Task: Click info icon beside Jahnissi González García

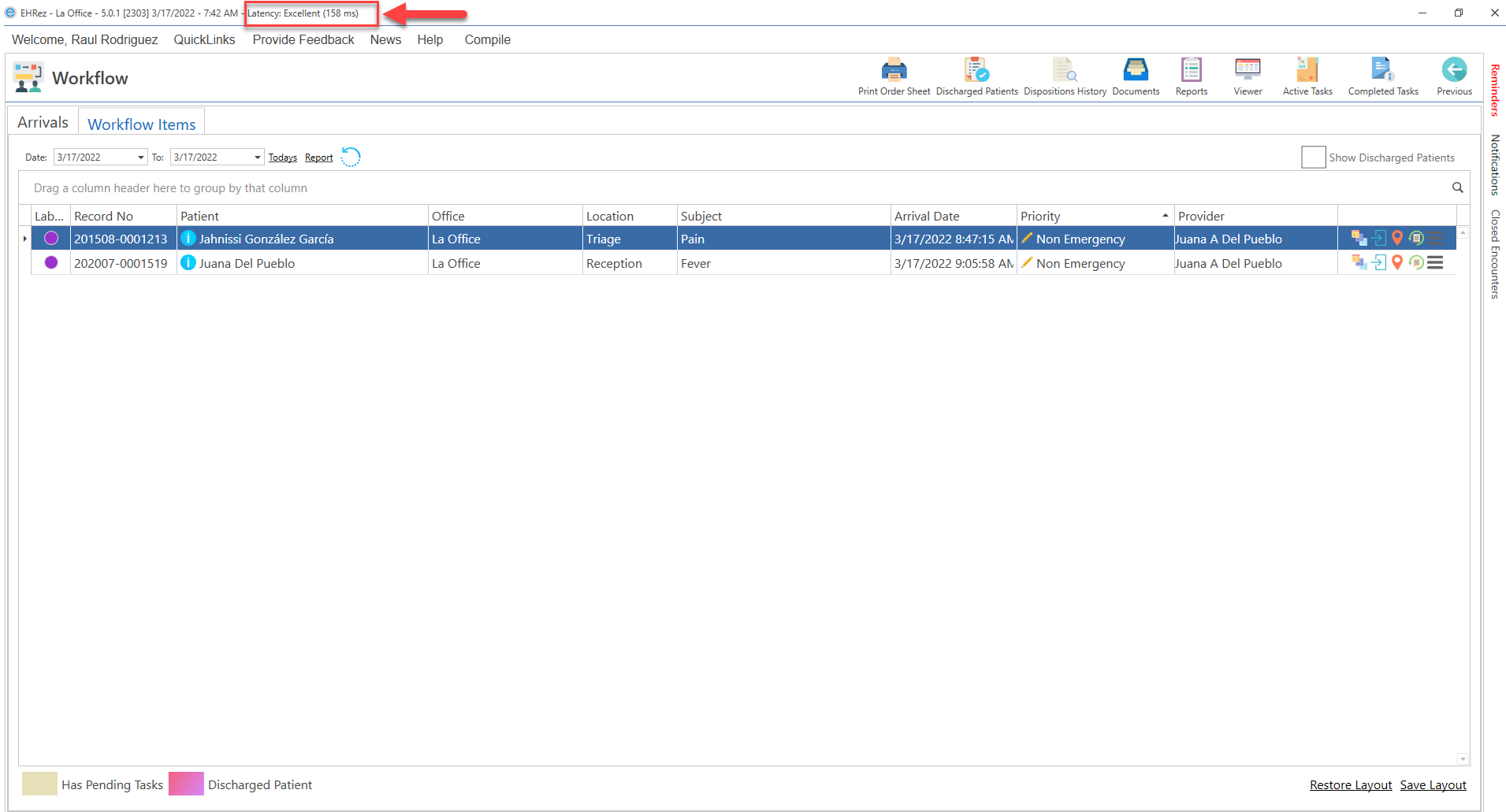Action: [188, 238]
